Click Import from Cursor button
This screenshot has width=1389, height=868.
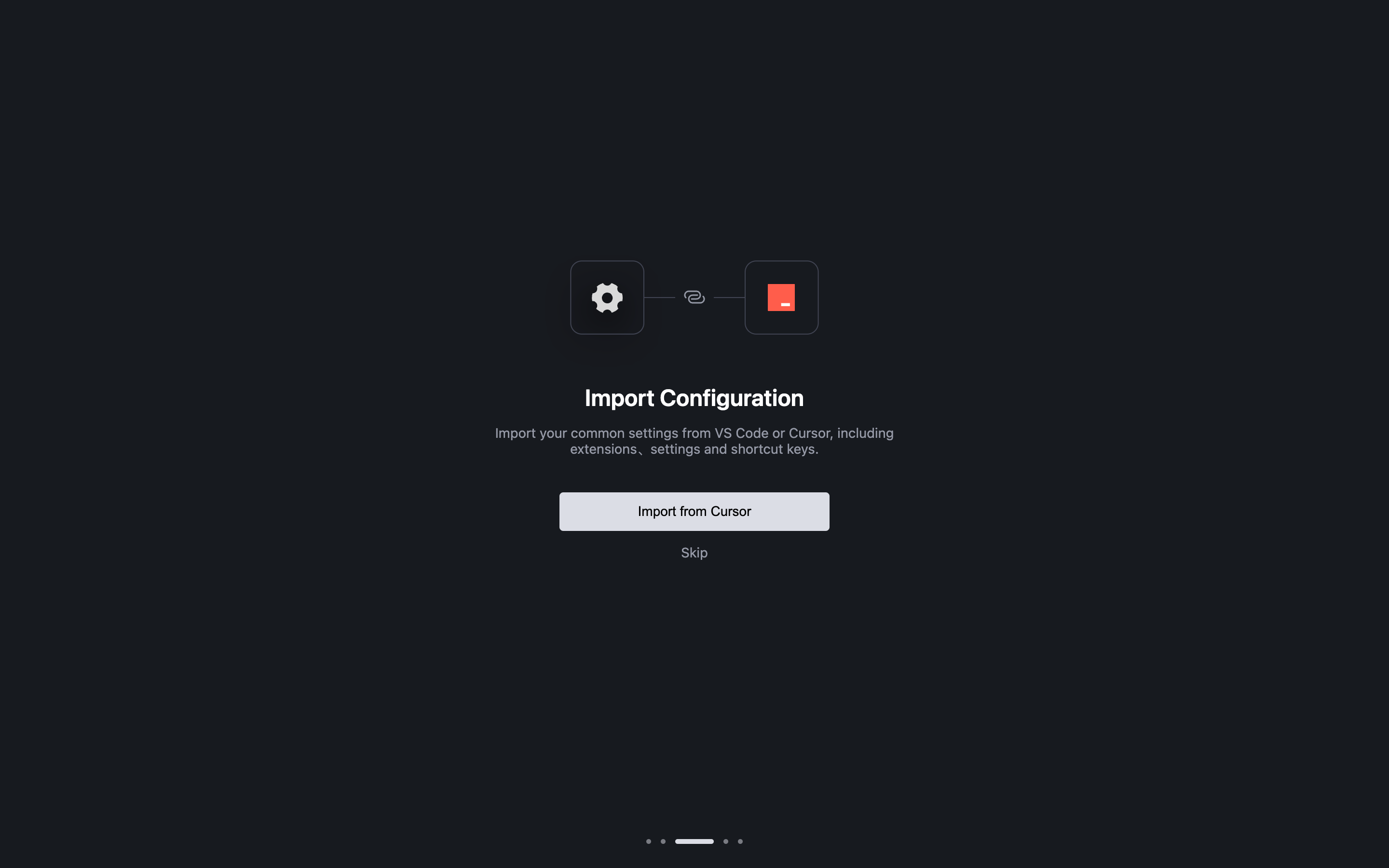pyautogui.click(x=694, y=511)
